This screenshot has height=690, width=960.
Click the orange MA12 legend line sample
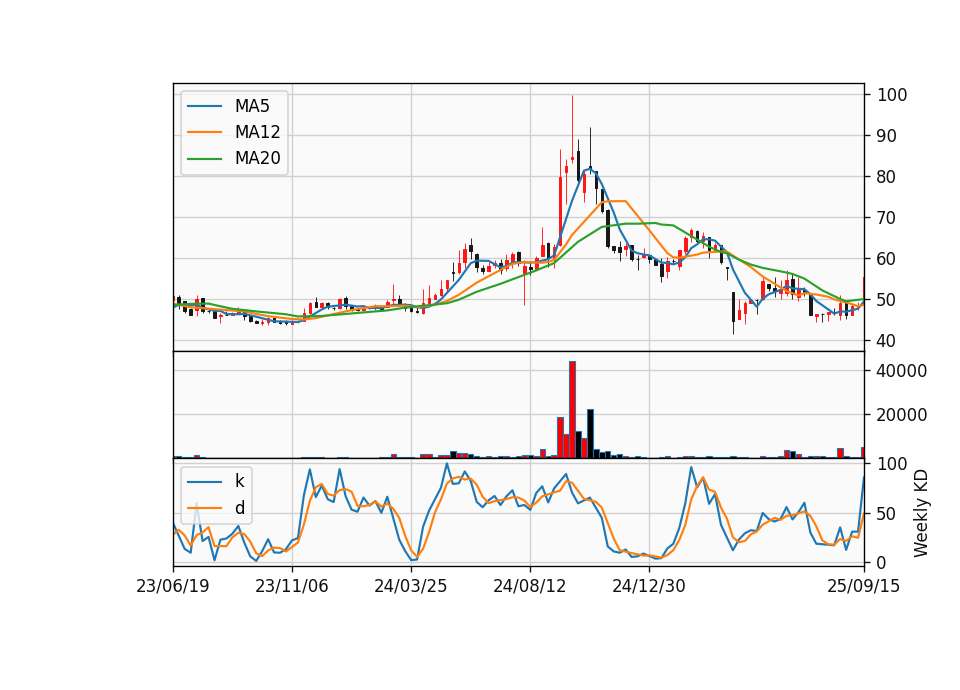pyautogui.click(x=204, y=132)
